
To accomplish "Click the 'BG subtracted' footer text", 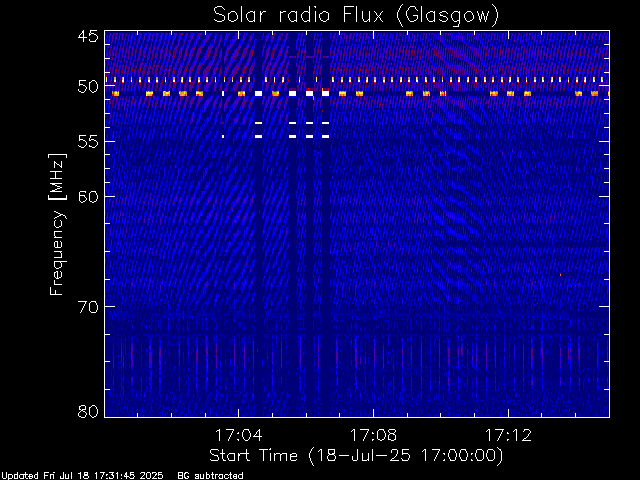I will click(x=211, y=476).
